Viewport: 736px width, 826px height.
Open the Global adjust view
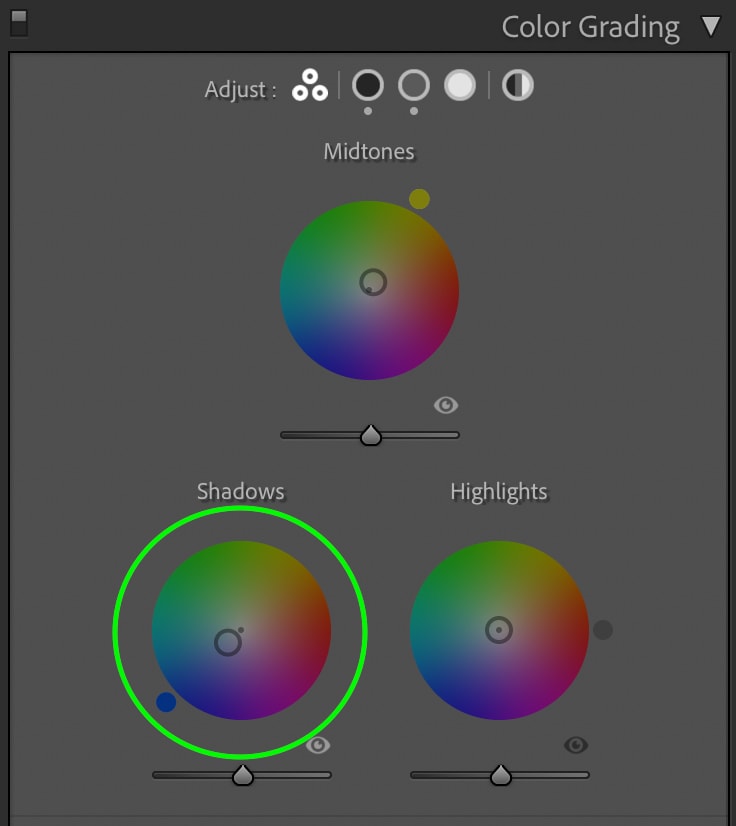518,85
